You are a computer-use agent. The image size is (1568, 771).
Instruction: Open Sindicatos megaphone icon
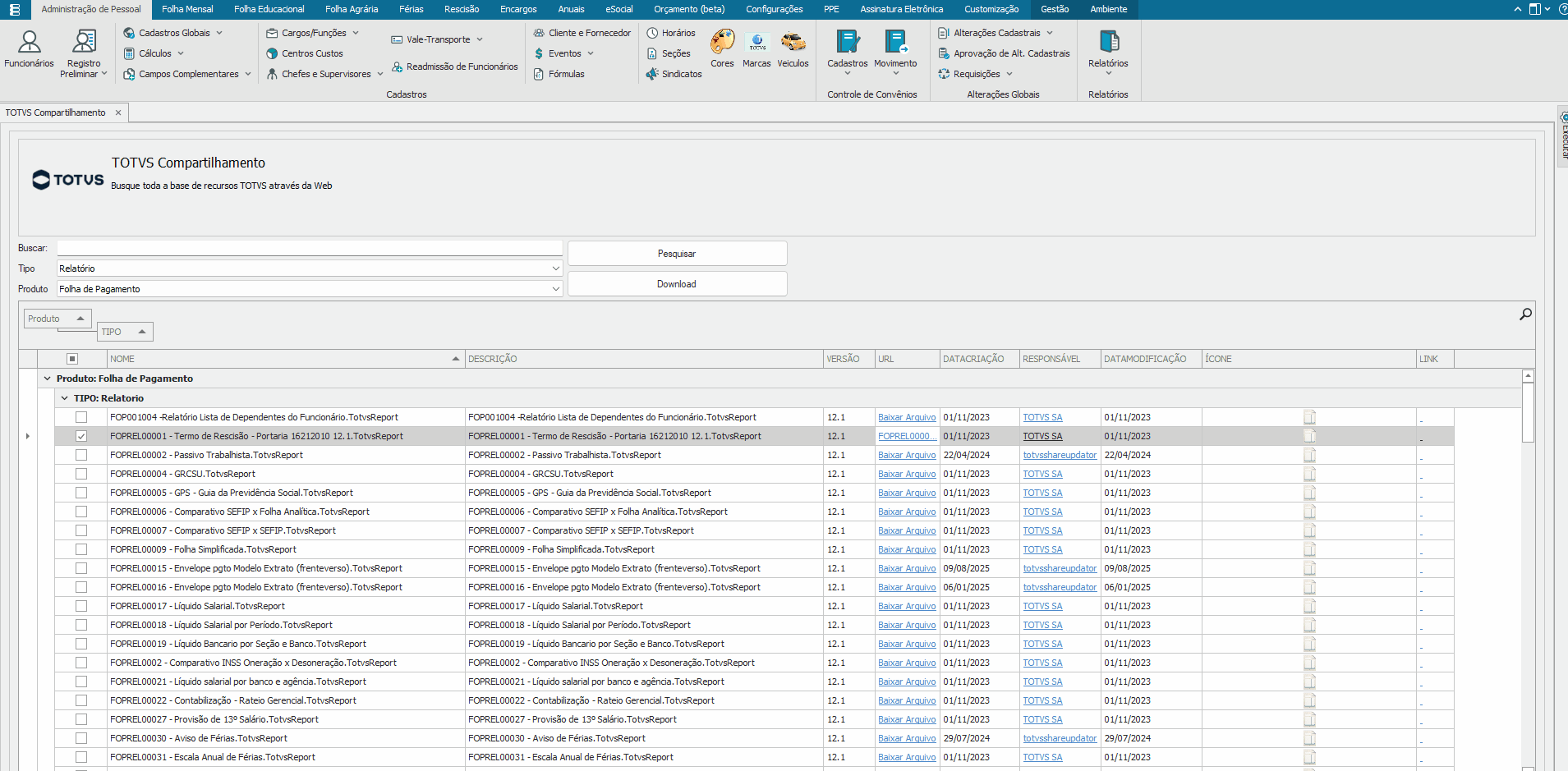[652, 74]
